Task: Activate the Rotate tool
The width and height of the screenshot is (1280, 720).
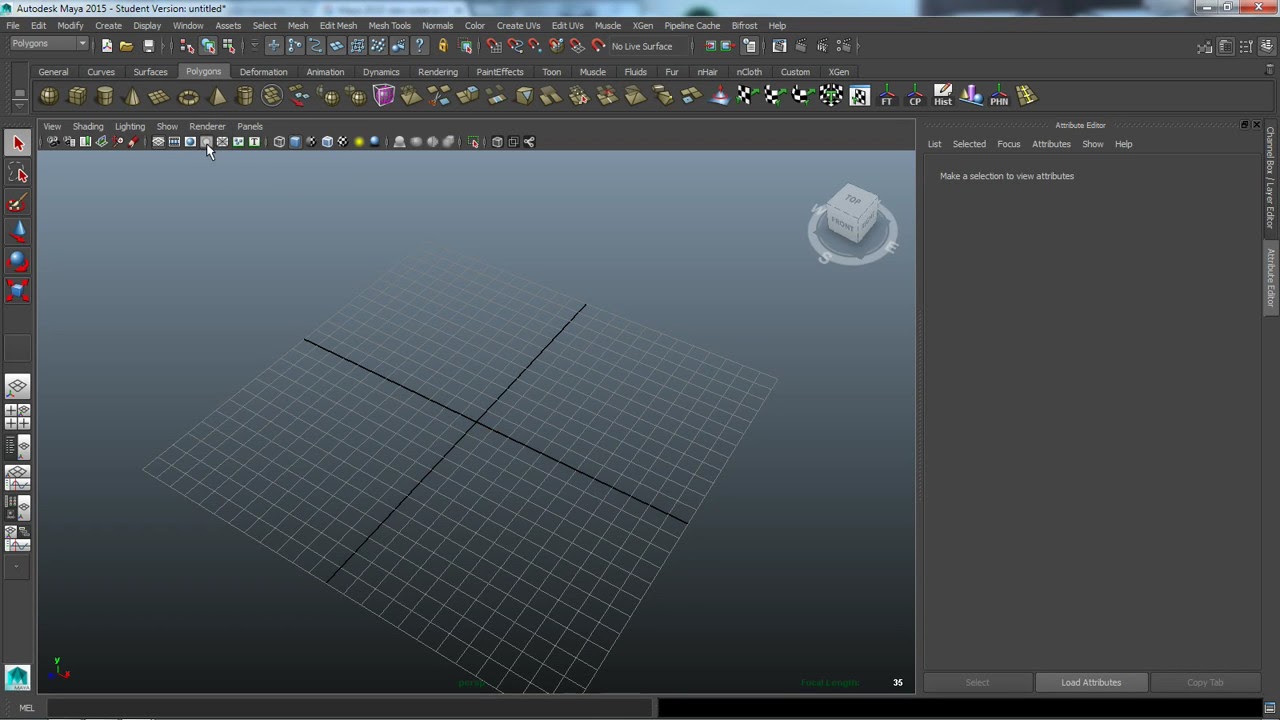Action: [17, 262]
